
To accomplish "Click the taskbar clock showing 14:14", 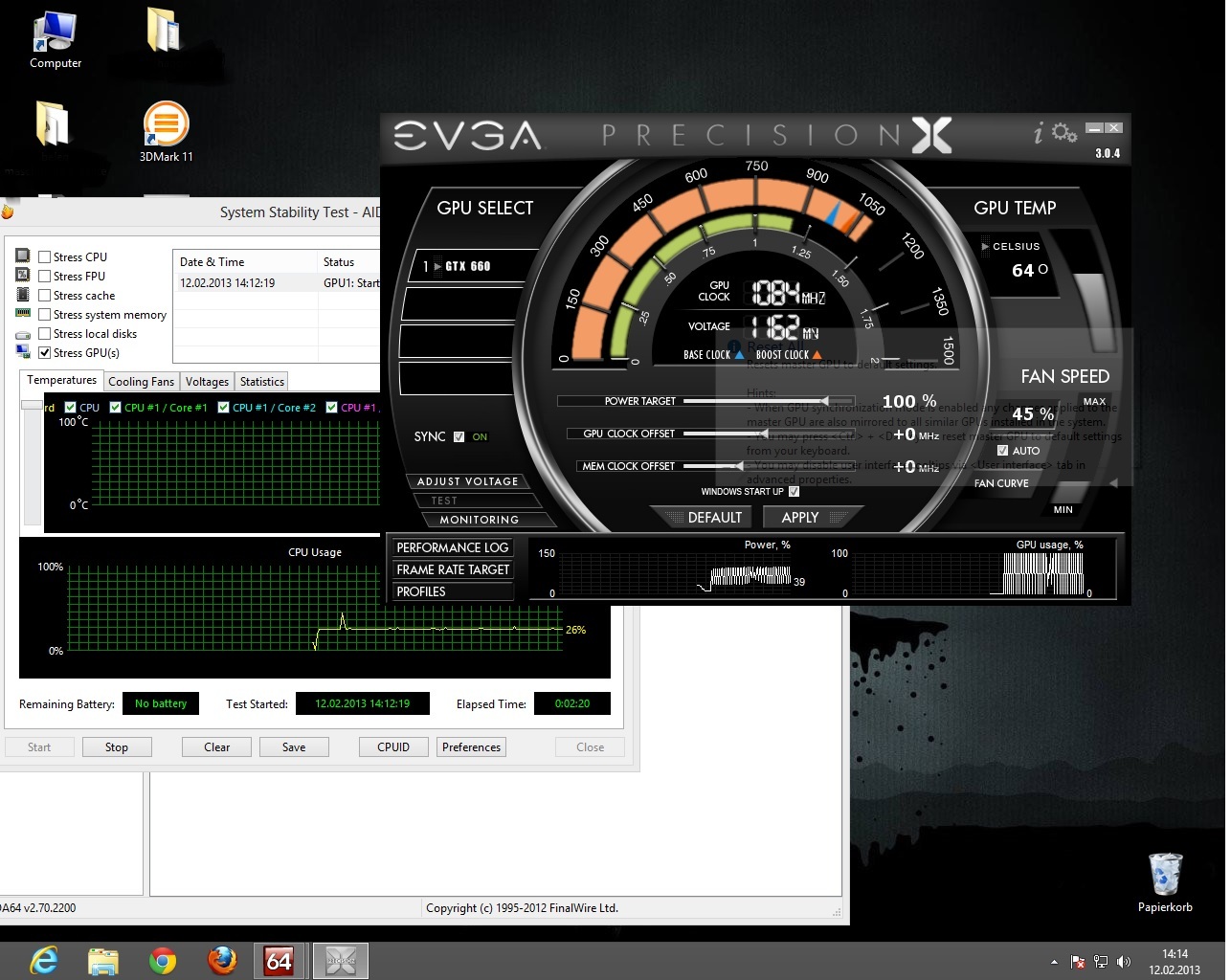I will coord(1175,962).
